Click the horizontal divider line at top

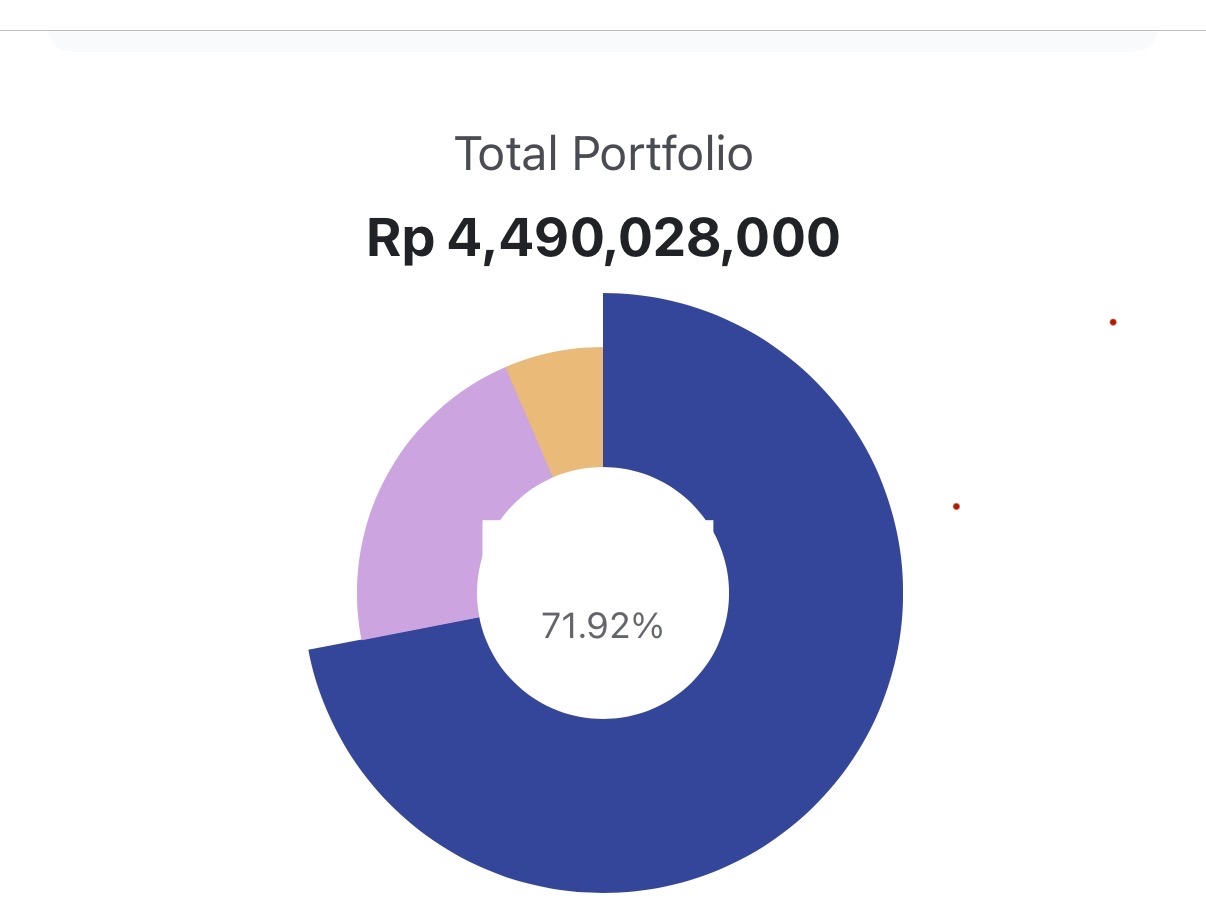click(603, 31)
